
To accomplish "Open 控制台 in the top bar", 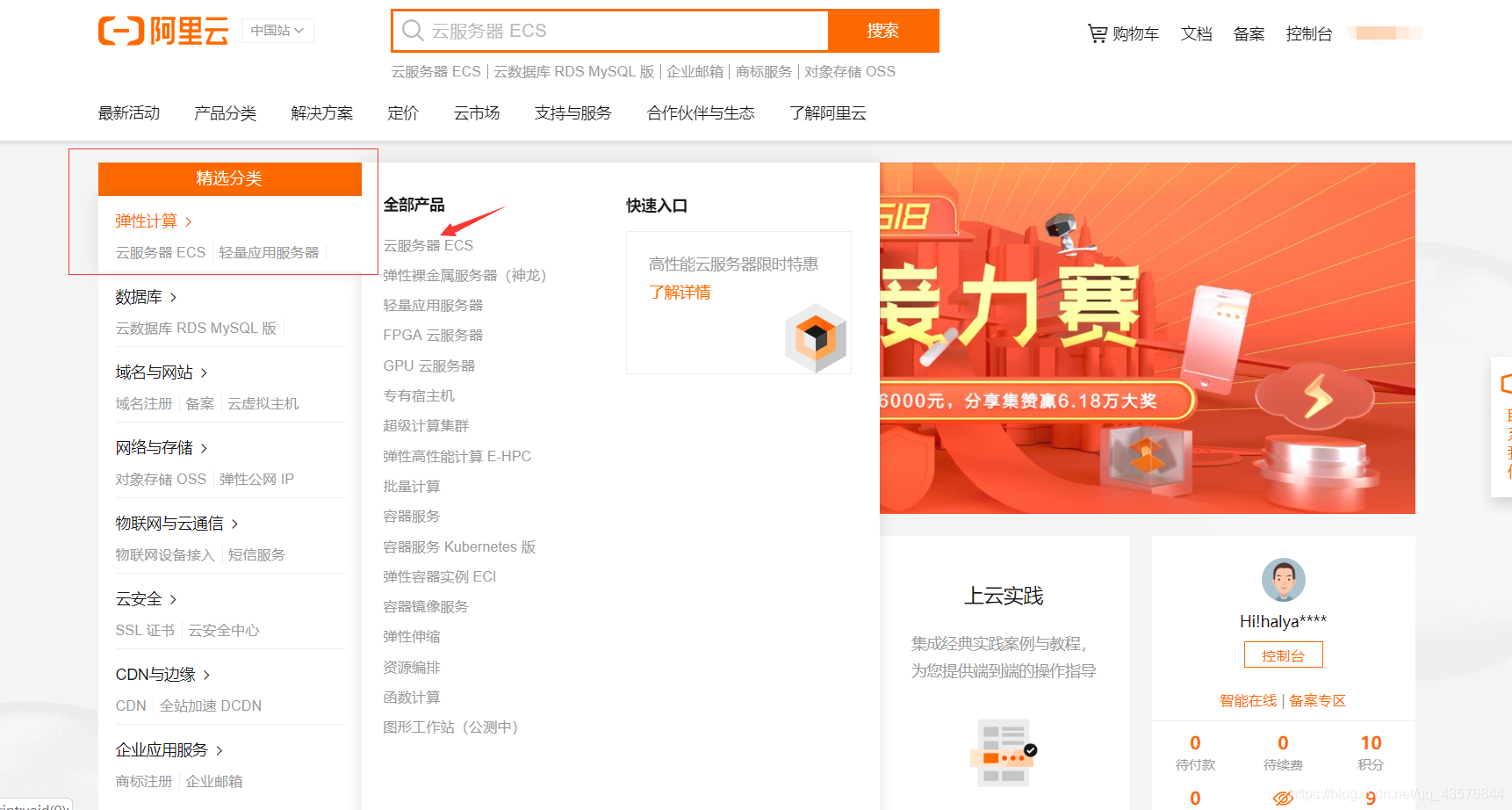I will point(1309,33).
